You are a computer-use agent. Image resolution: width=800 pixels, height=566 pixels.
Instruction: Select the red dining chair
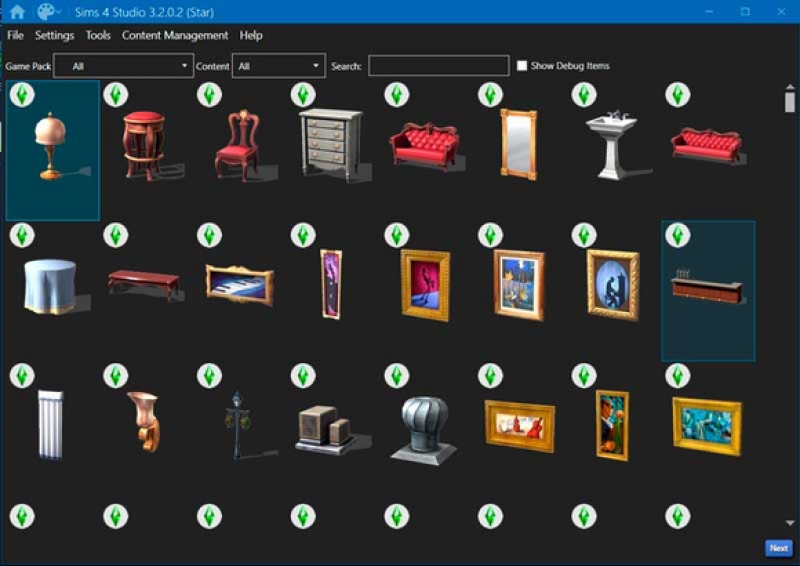[238, 145]
